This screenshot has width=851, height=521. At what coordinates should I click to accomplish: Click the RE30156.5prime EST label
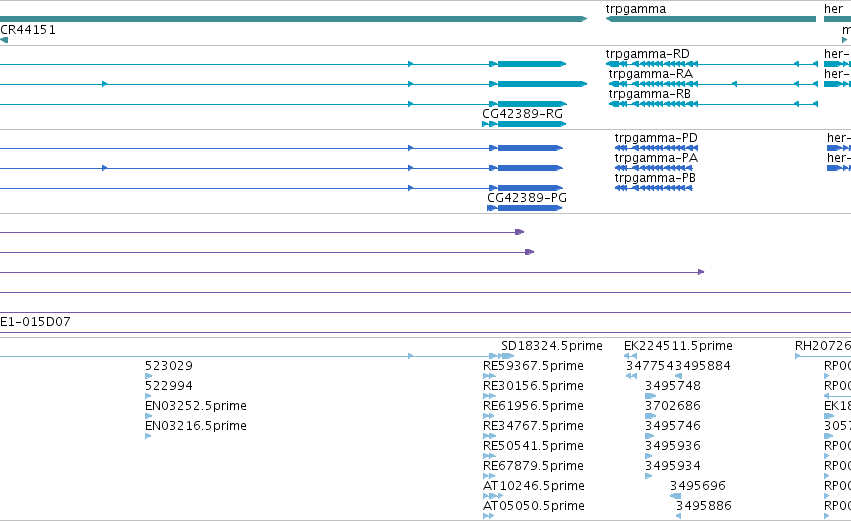pos(533,386)
